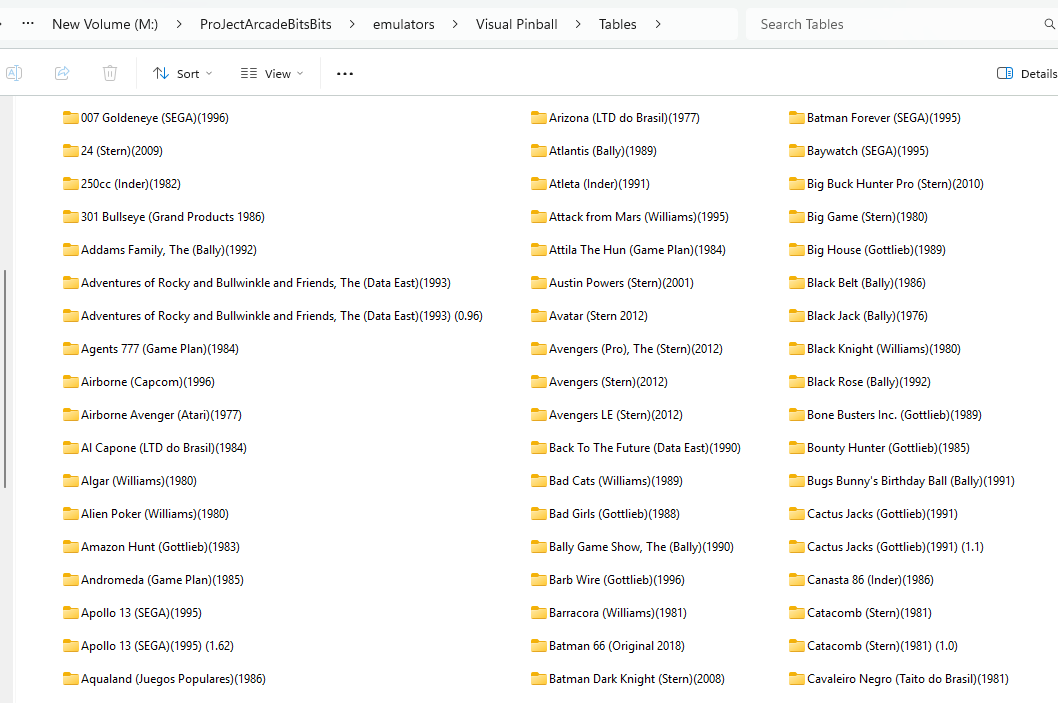Expand chevron after New Volume (M:)
This screenshot has width=1058, height=703.
[179, 24]
